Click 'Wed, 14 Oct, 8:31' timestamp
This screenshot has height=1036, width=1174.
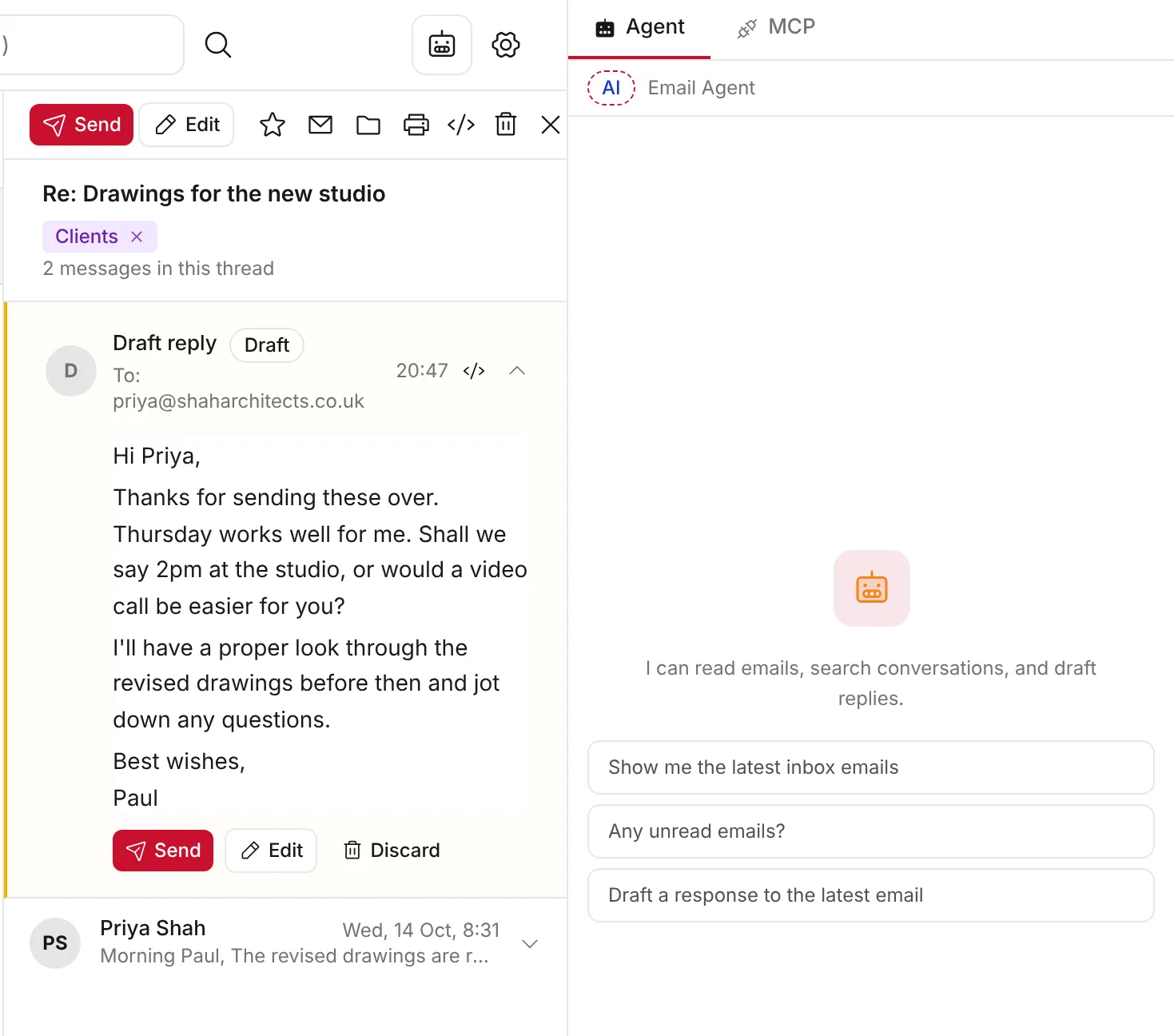(421, 930)
